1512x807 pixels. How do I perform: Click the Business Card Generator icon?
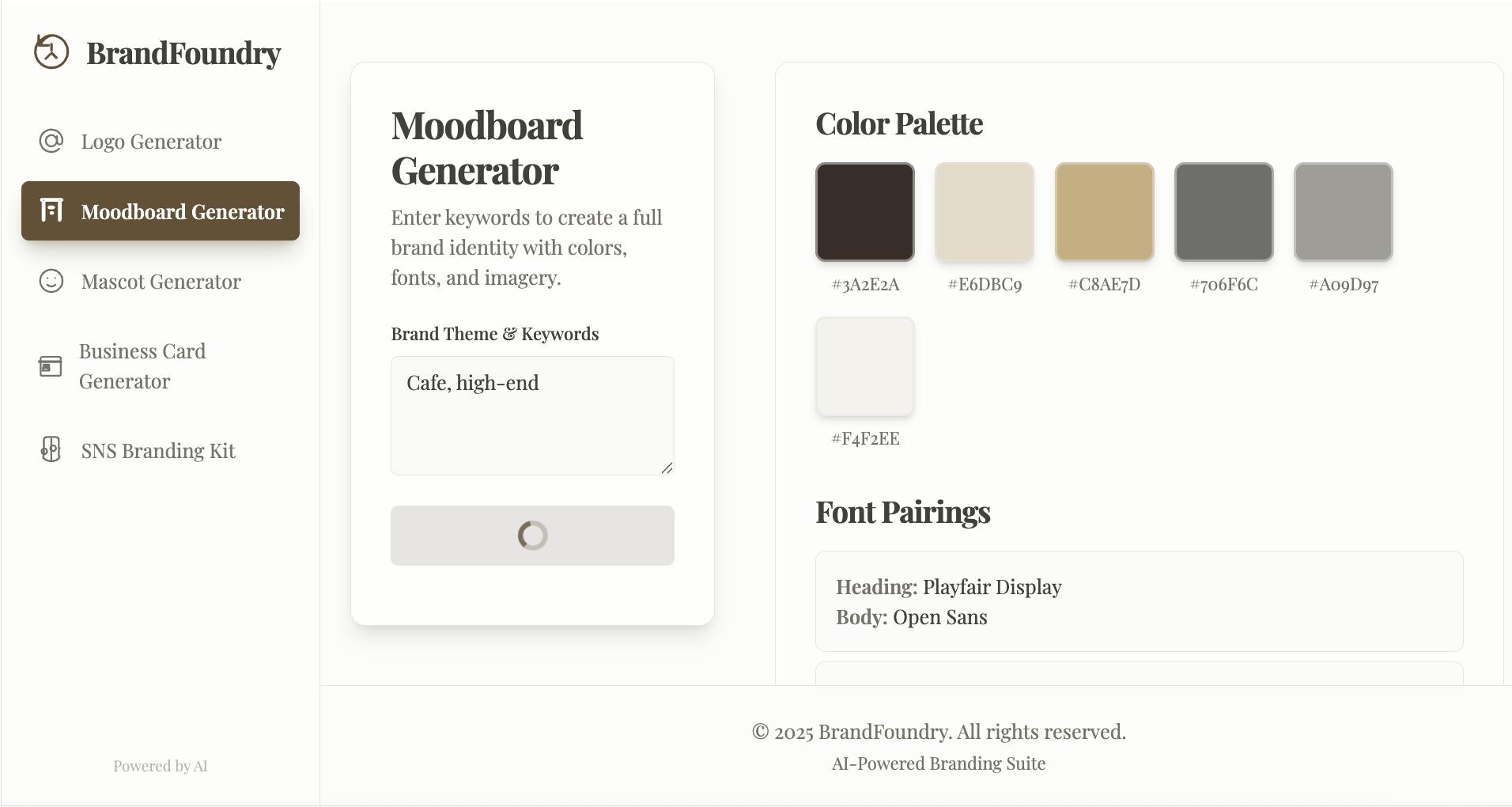pos(51,366)
